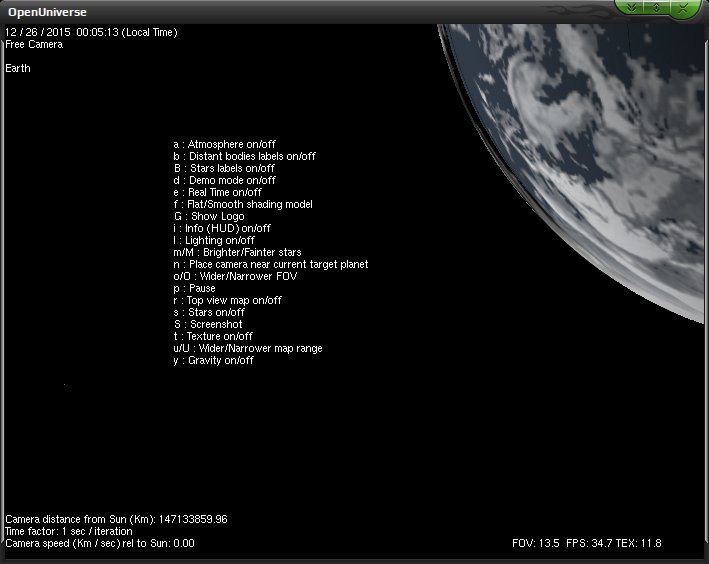Click 'b : Distant bodies labels on/off' line
This screenshot has height=564, width=709.
click(244, 156)
